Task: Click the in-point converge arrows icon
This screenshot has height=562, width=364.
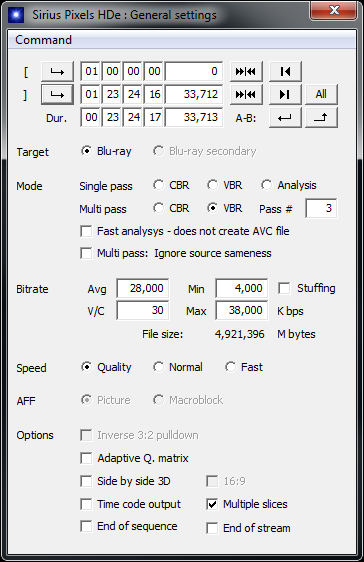Action: point(246,71)
